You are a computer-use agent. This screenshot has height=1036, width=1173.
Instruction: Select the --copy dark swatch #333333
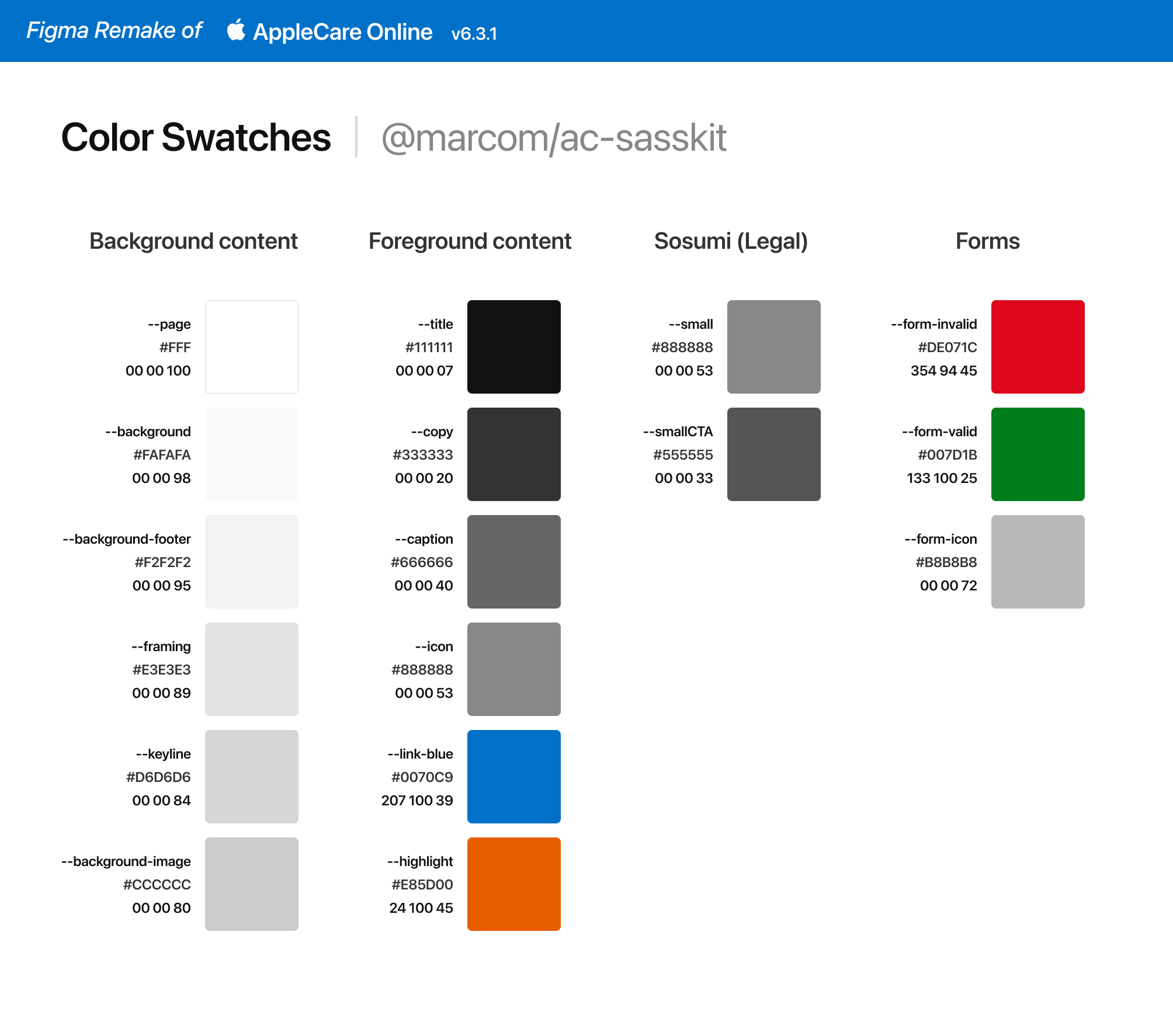513,454
